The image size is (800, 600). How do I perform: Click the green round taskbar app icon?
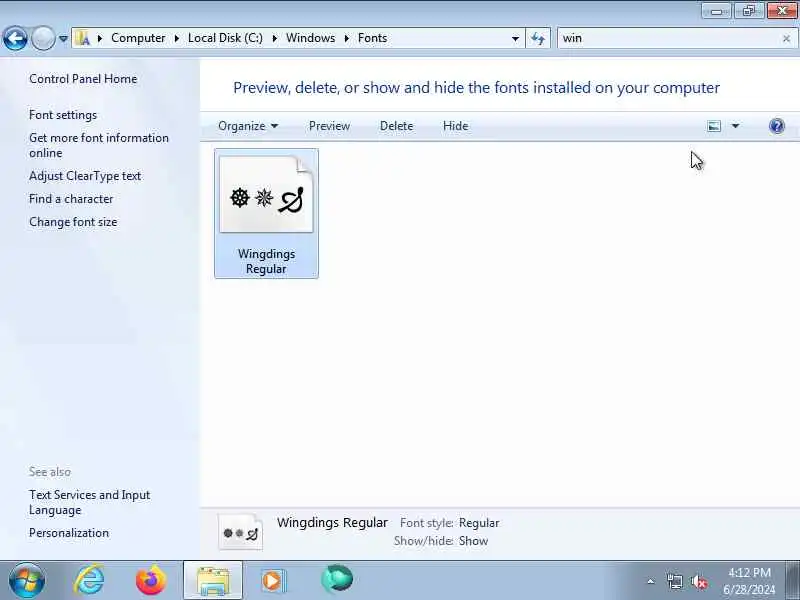coord(337,580)
